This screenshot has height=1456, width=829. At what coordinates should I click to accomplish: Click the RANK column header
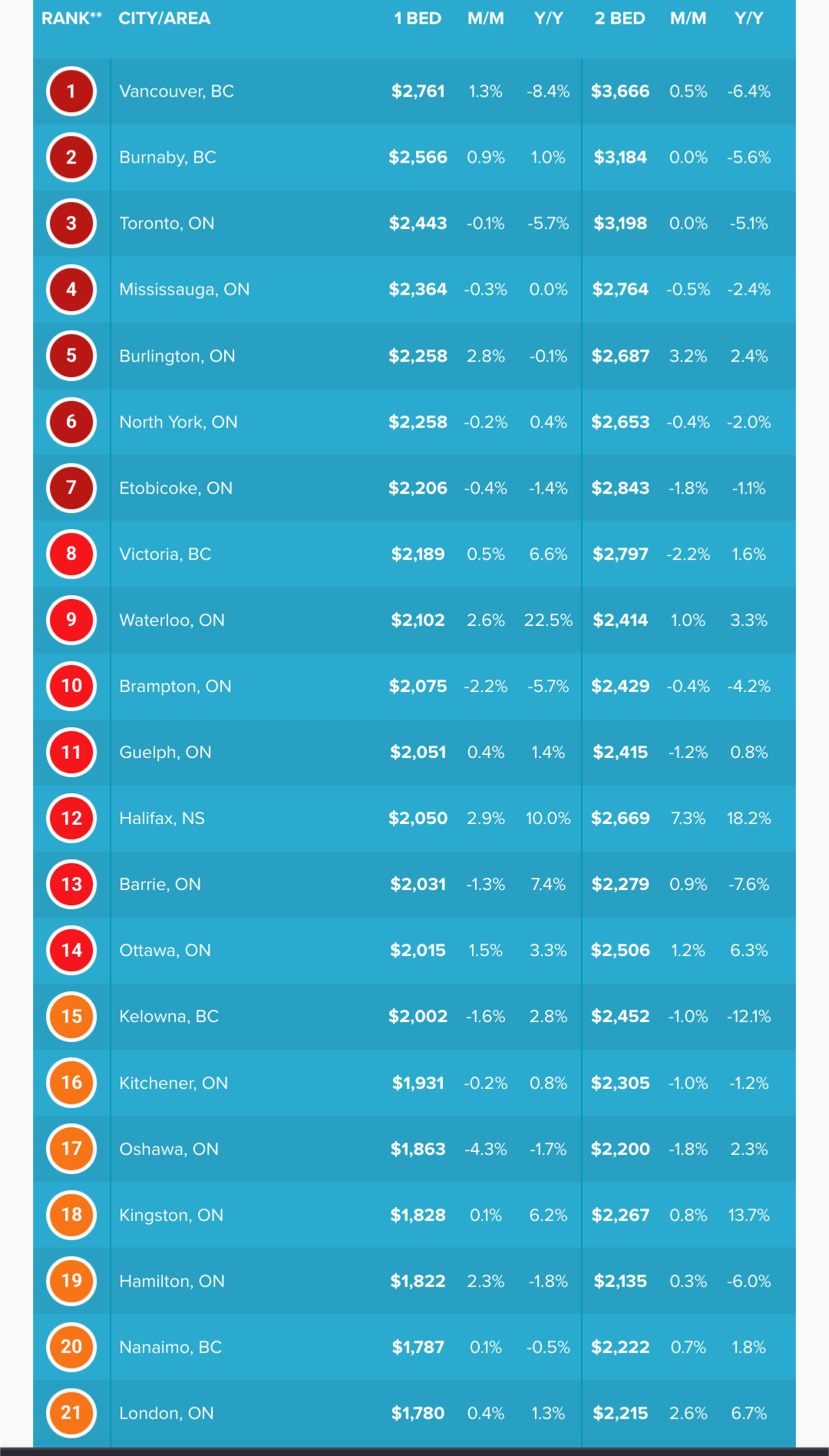pyautogui.click(x=71, y=18)
